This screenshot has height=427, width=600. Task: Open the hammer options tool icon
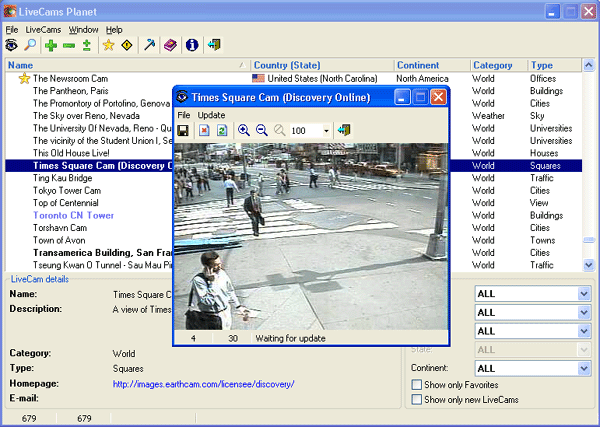[149, 45]
